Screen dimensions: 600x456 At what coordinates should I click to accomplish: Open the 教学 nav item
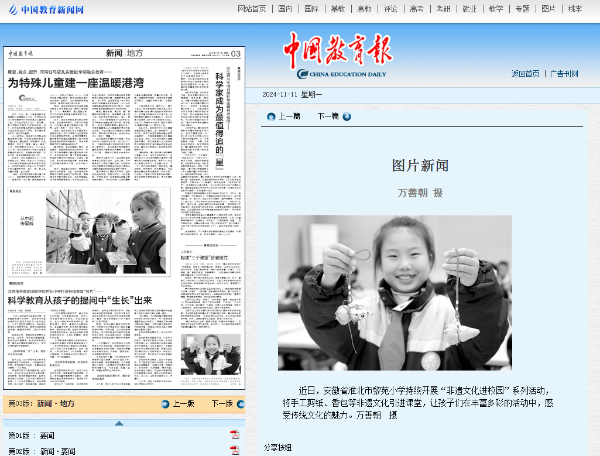click(496, 9)
